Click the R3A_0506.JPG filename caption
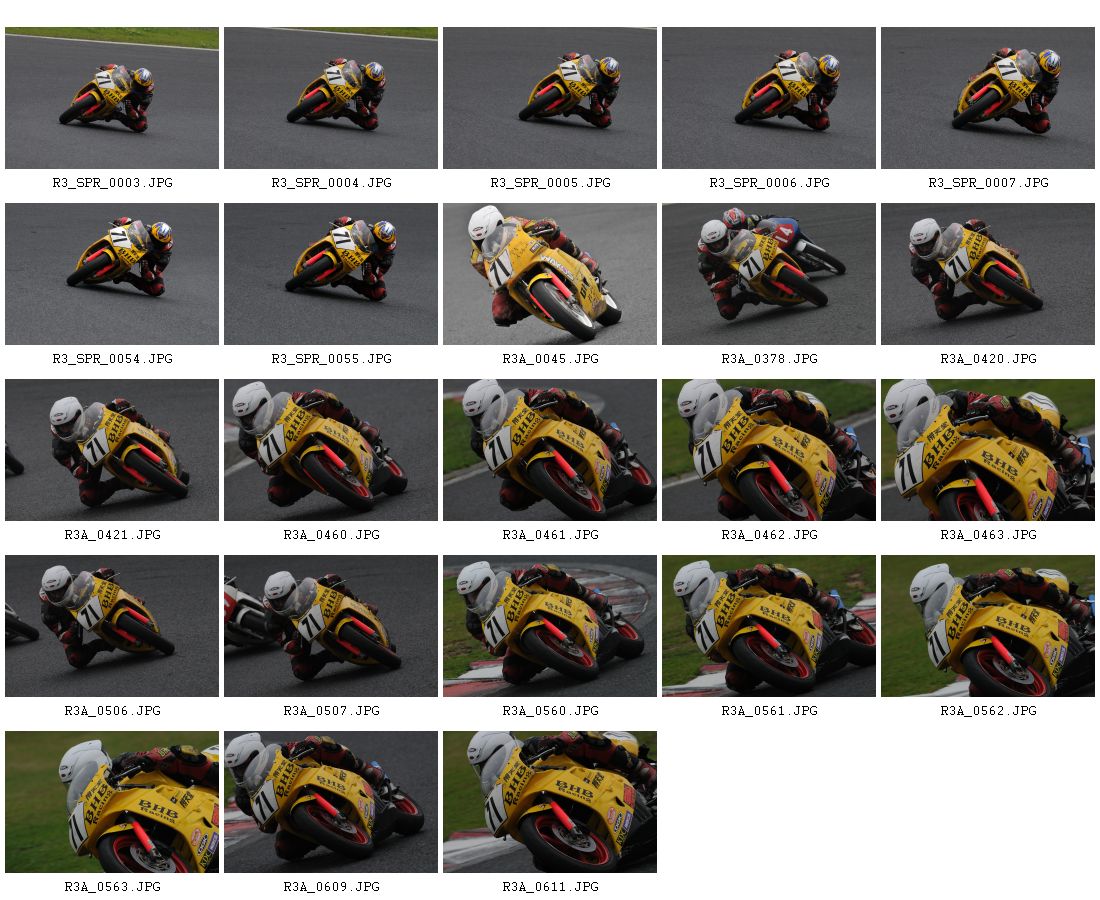Screen dimensions: 1100x900 (113, 711)
